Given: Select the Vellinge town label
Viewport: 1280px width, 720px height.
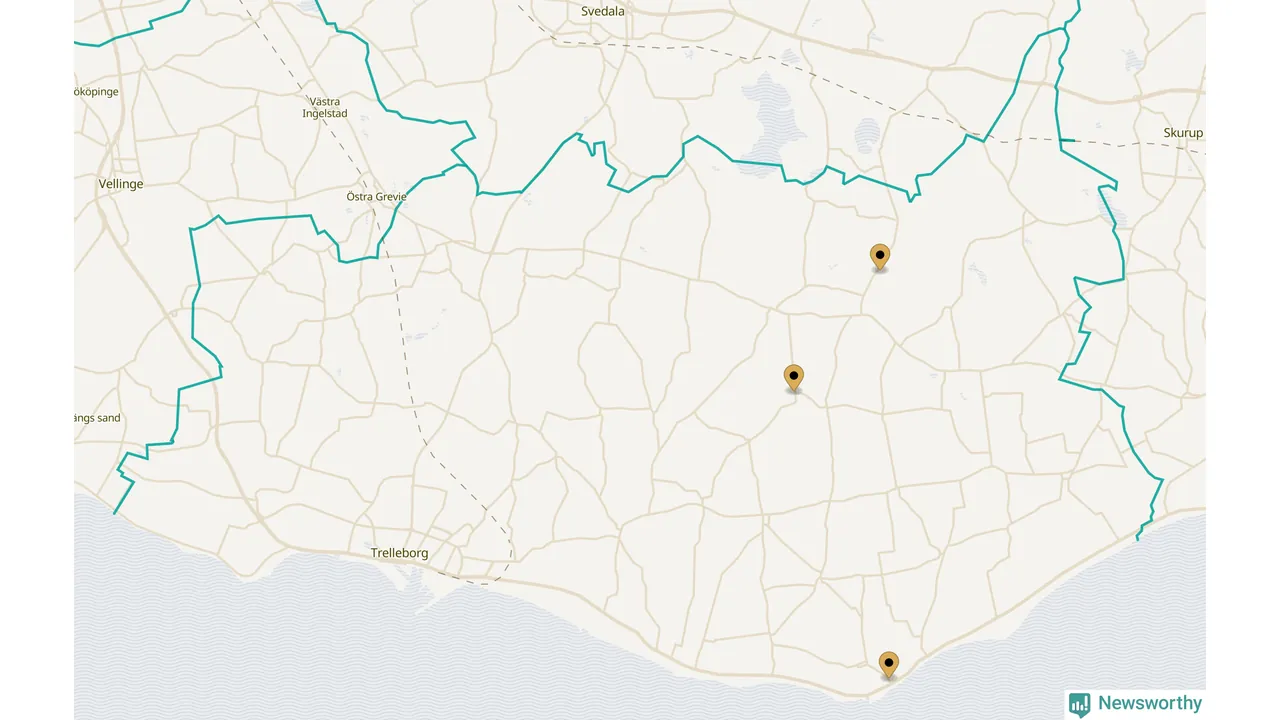Looking at the screenshot, I should 121,184.
